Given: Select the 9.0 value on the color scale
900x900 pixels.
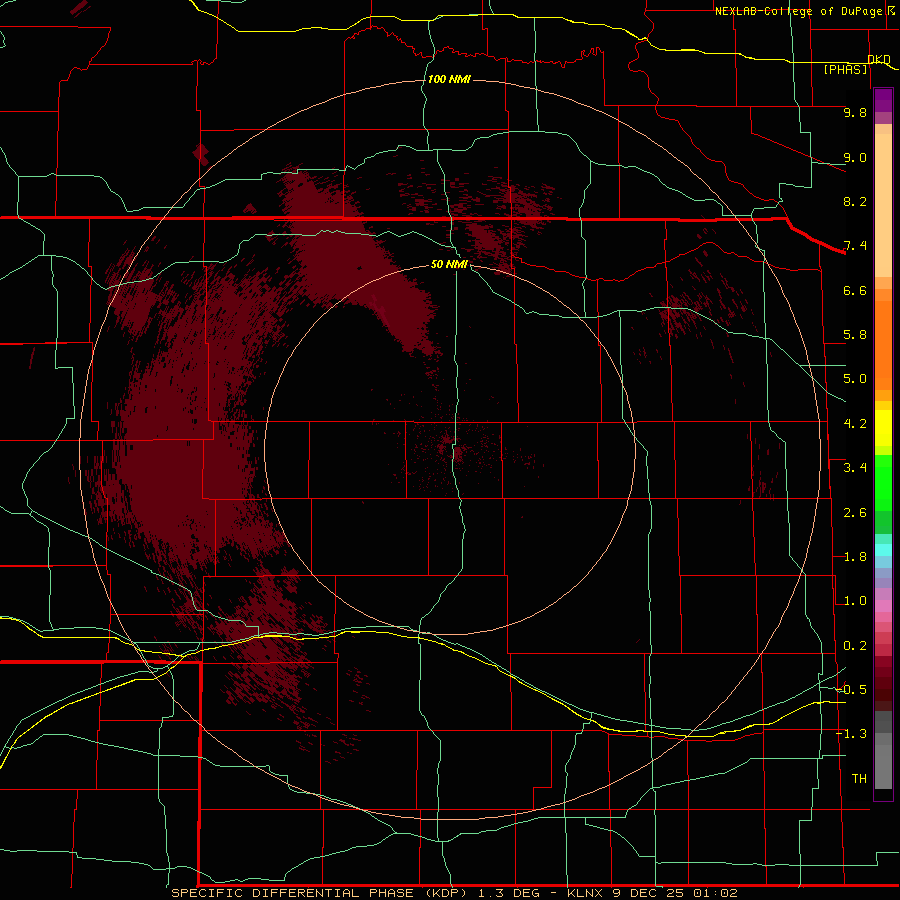Looking at the screenshot, I should (x=855, y=157).
